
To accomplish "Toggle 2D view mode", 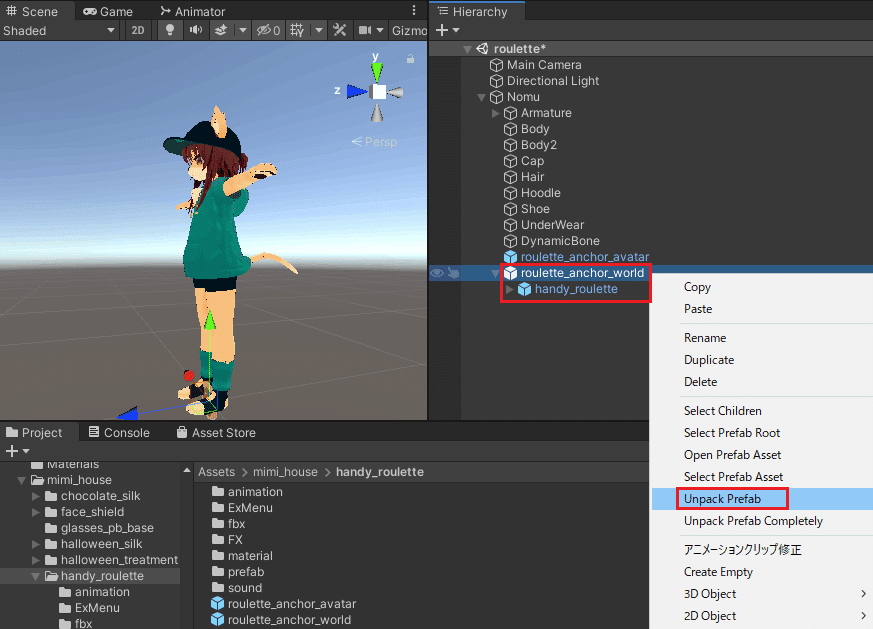I will click(x=138, y=30).
